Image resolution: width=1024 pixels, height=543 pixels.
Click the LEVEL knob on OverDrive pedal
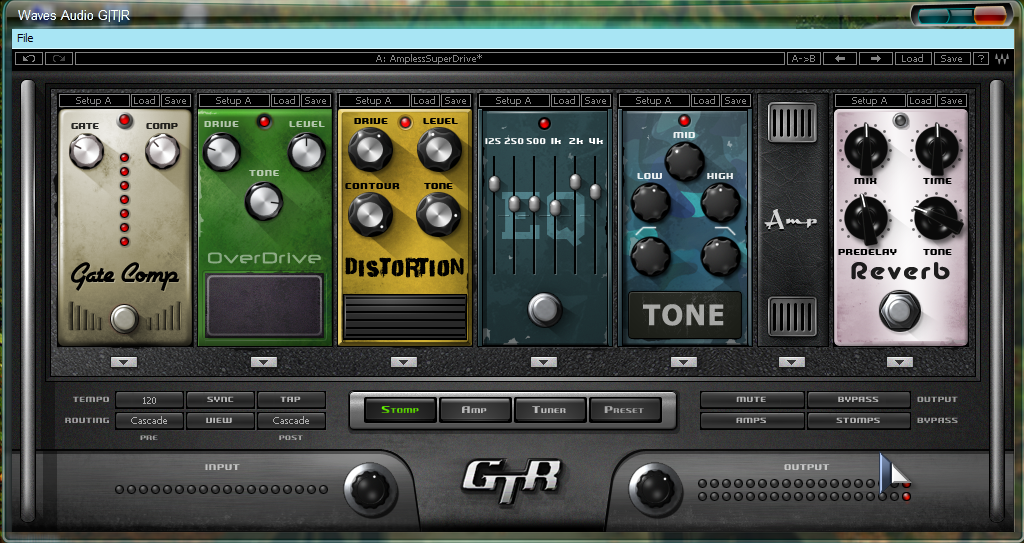point(306,152)
